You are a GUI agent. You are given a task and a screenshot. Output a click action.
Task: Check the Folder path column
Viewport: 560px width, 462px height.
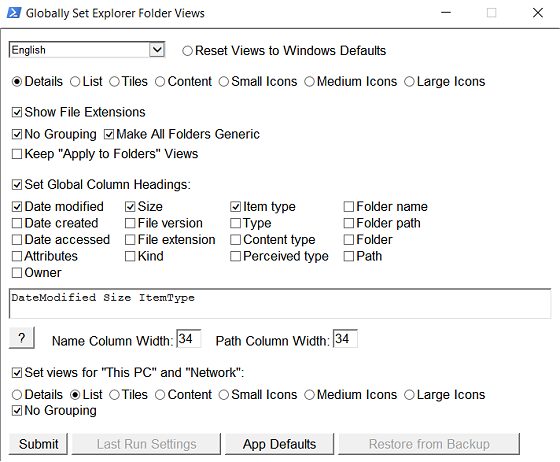[349, 223]
